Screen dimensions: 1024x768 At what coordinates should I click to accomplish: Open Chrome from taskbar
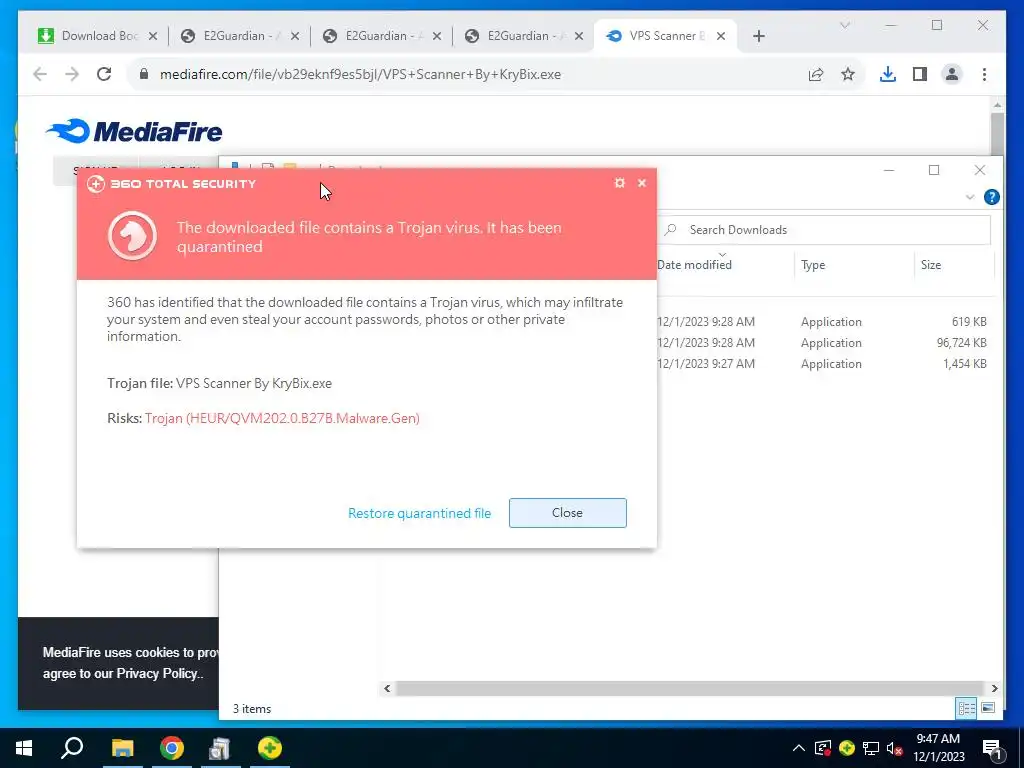tap(172, 748)
